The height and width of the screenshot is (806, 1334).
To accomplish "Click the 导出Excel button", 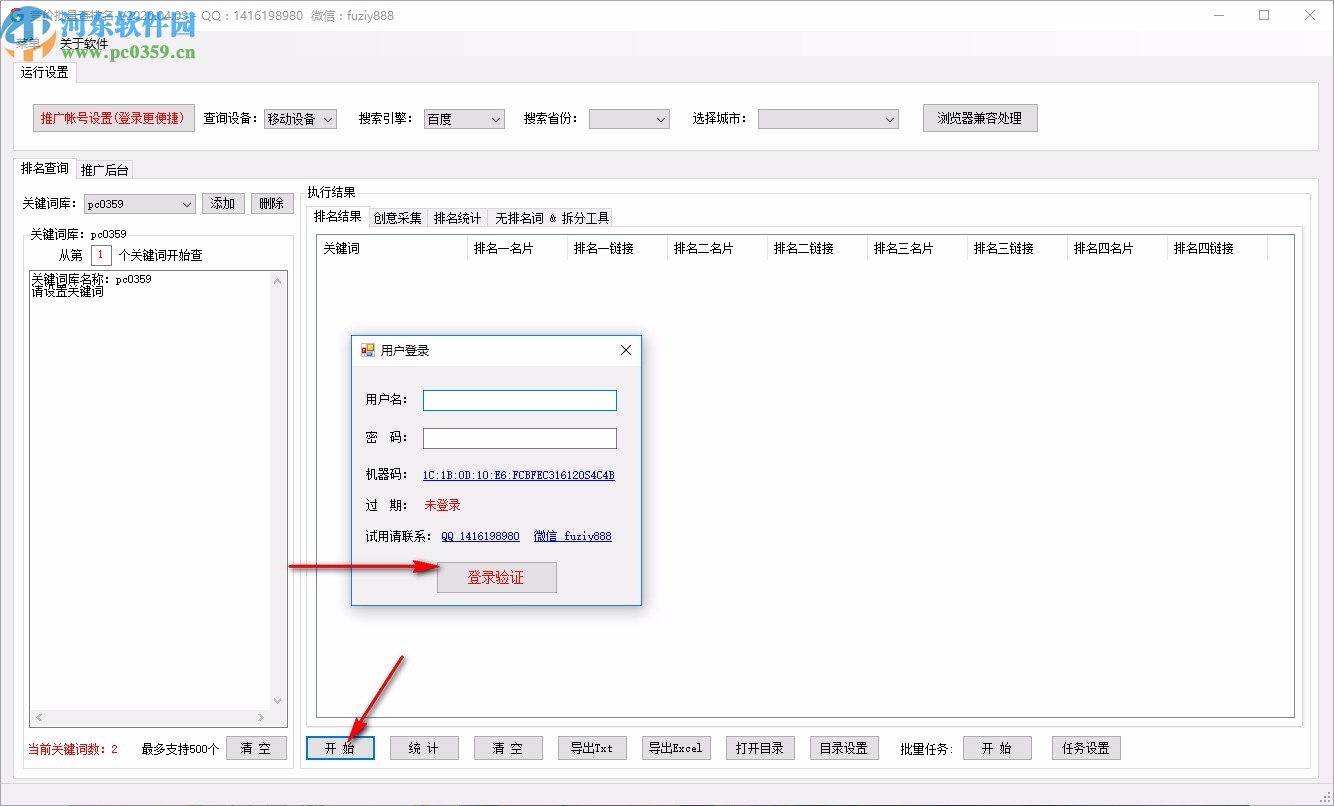I will [676, 747].
